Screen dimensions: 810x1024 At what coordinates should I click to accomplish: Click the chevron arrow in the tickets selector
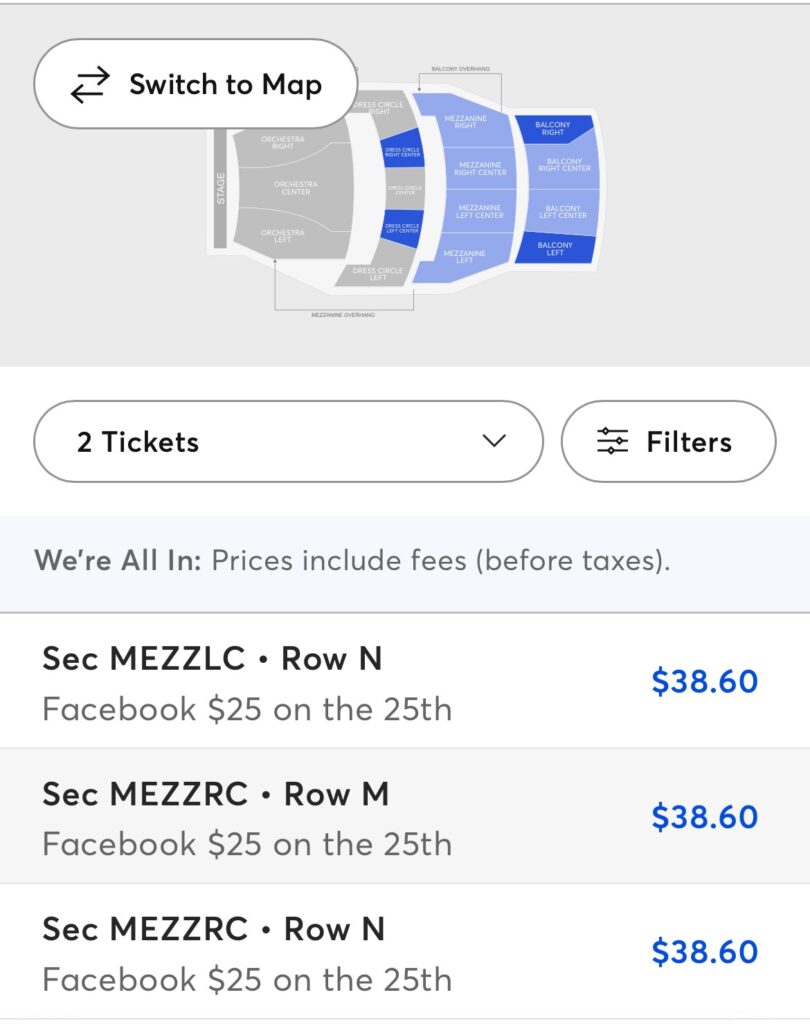coord(494,441)
